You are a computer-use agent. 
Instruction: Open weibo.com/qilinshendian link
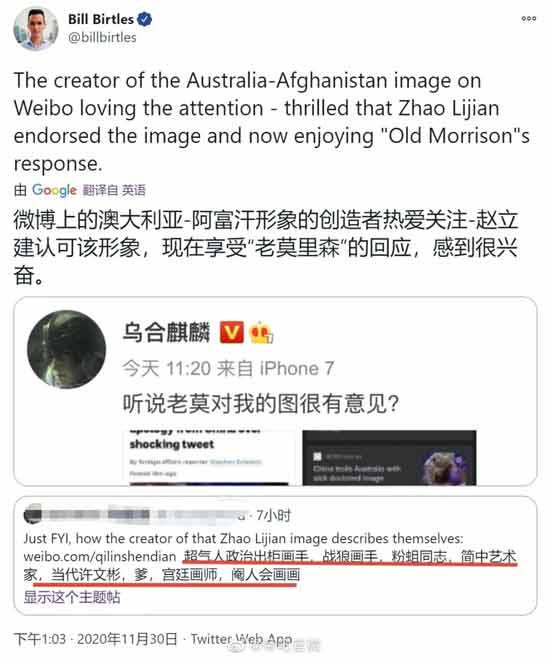point(100,556)
